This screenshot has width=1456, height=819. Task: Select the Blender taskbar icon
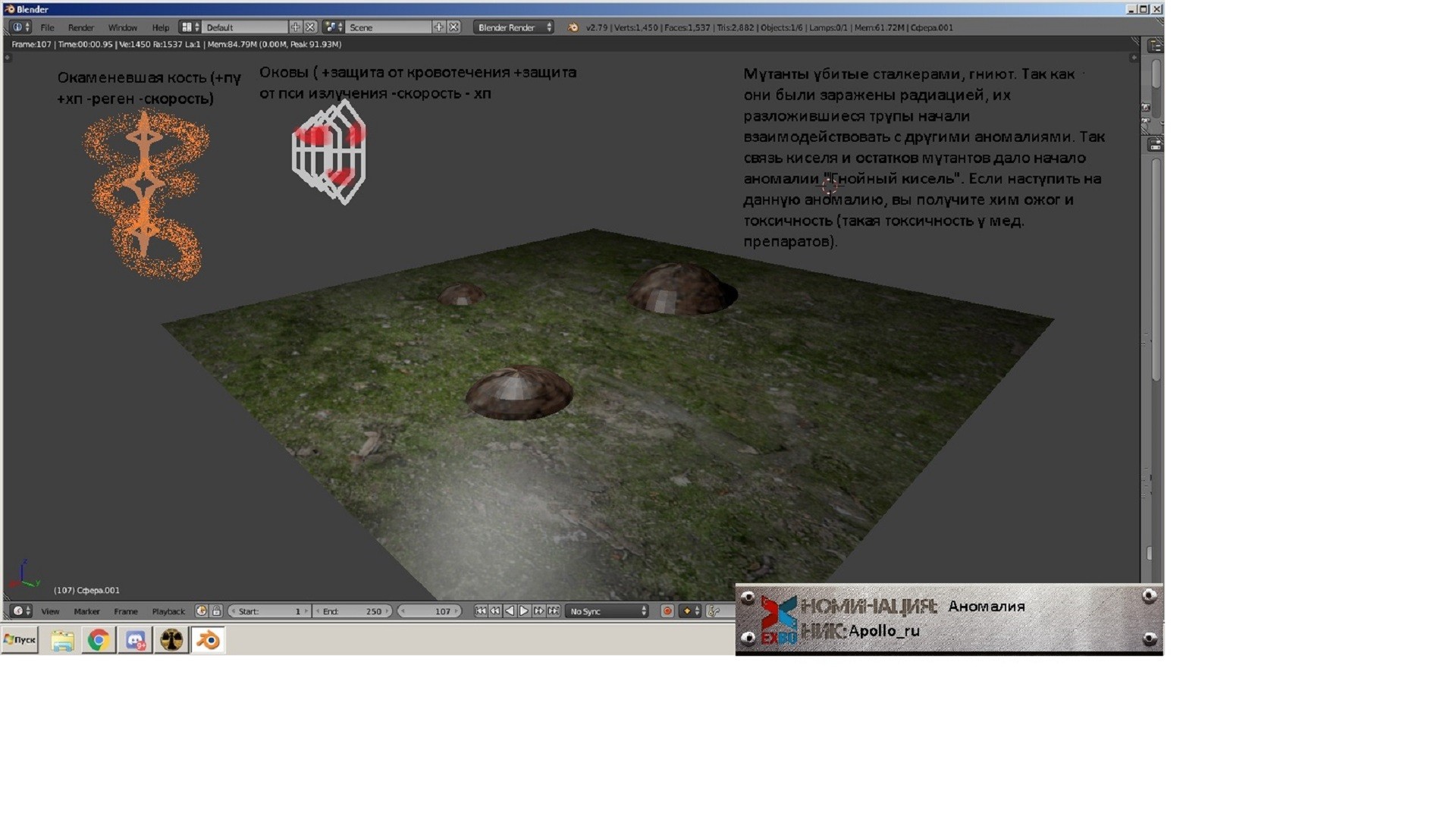pos(208,640)
